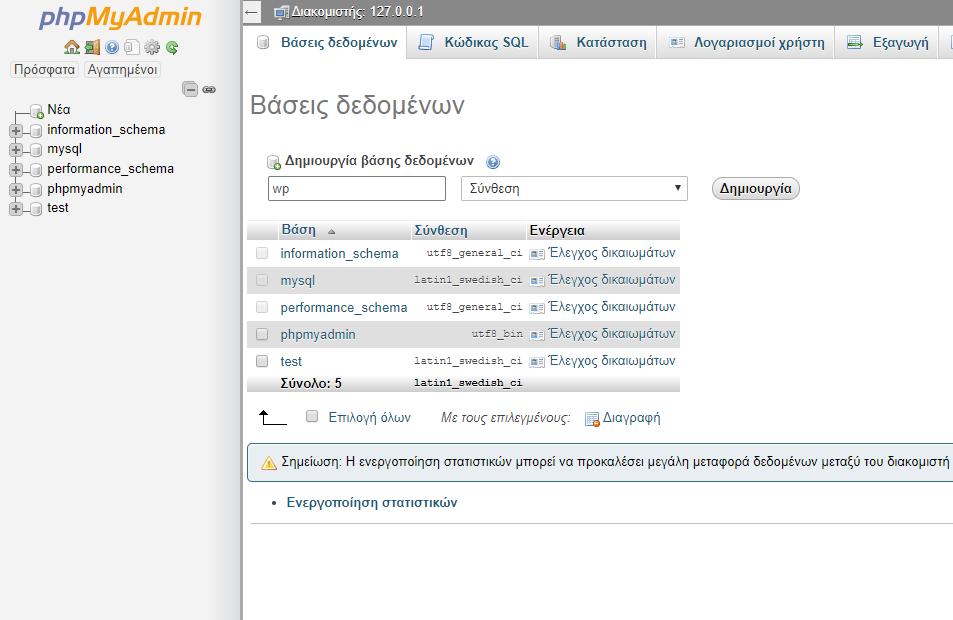Click Διαγραφή link for selected databases

(631, 418)
